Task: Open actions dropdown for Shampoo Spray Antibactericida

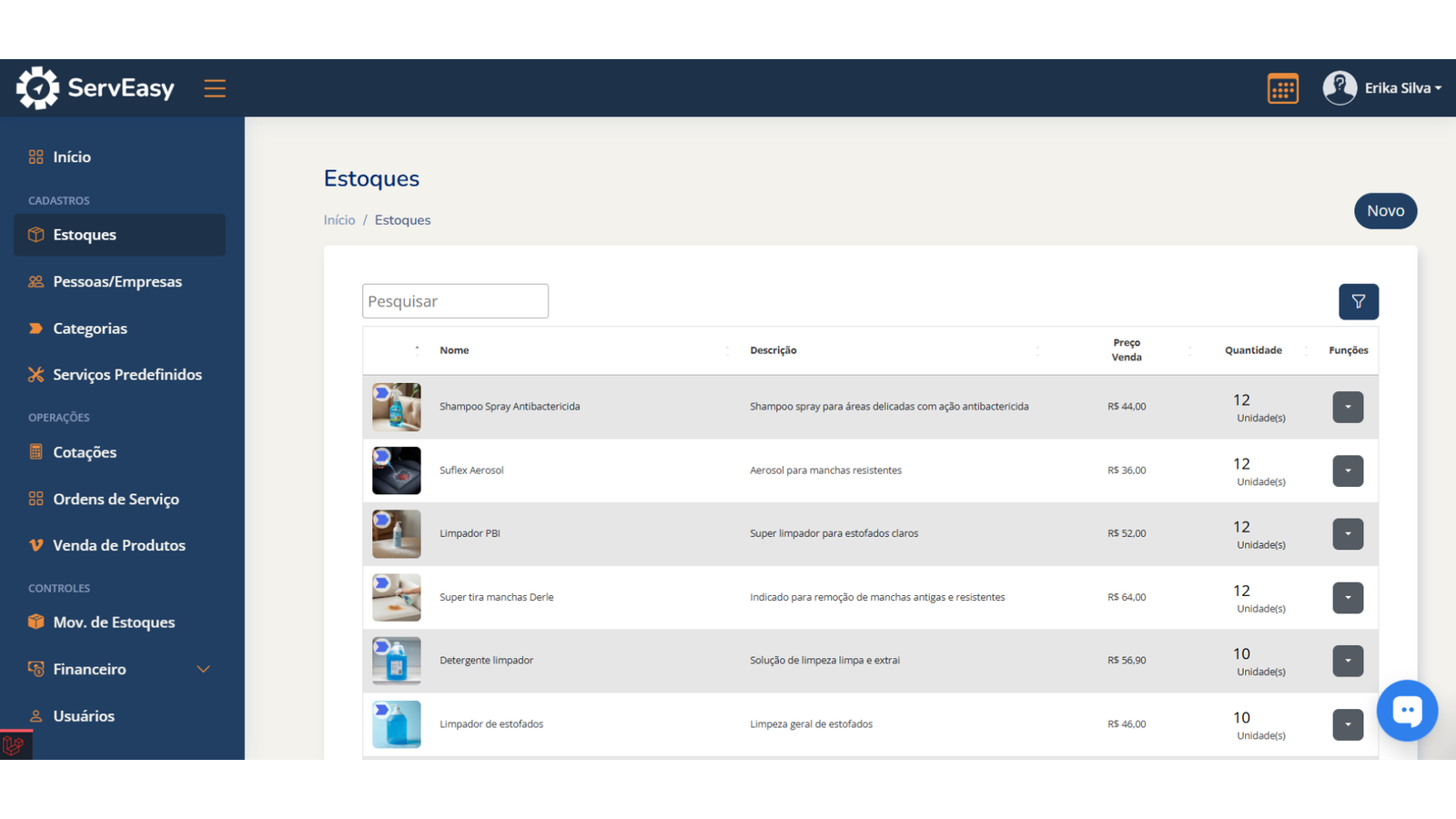Action: coord(1348,407)
